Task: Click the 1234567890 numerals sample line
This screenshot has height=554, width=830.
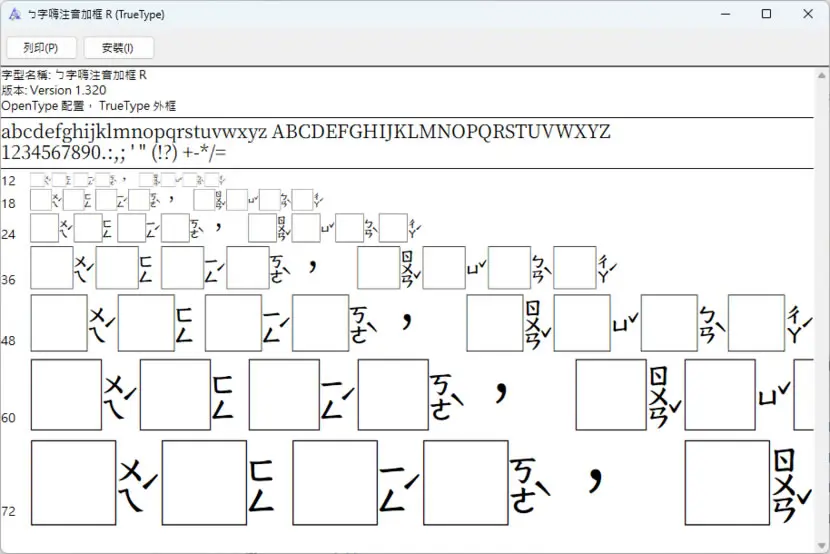Action: click(114, 152)
